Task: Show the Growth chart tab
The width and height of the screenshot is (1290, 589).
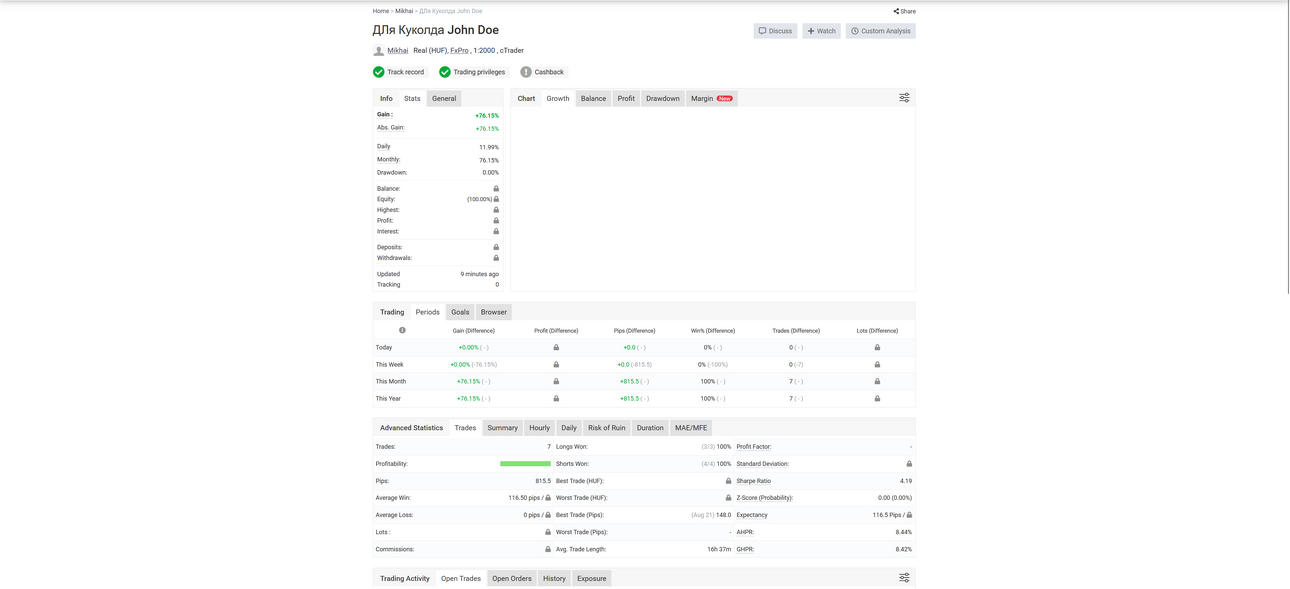Action: click(x=558, y=99)
